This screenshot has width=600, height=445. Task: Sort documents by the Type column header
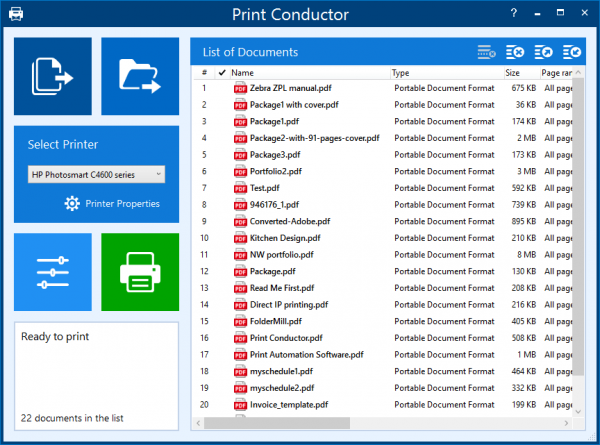pos(445,73)
